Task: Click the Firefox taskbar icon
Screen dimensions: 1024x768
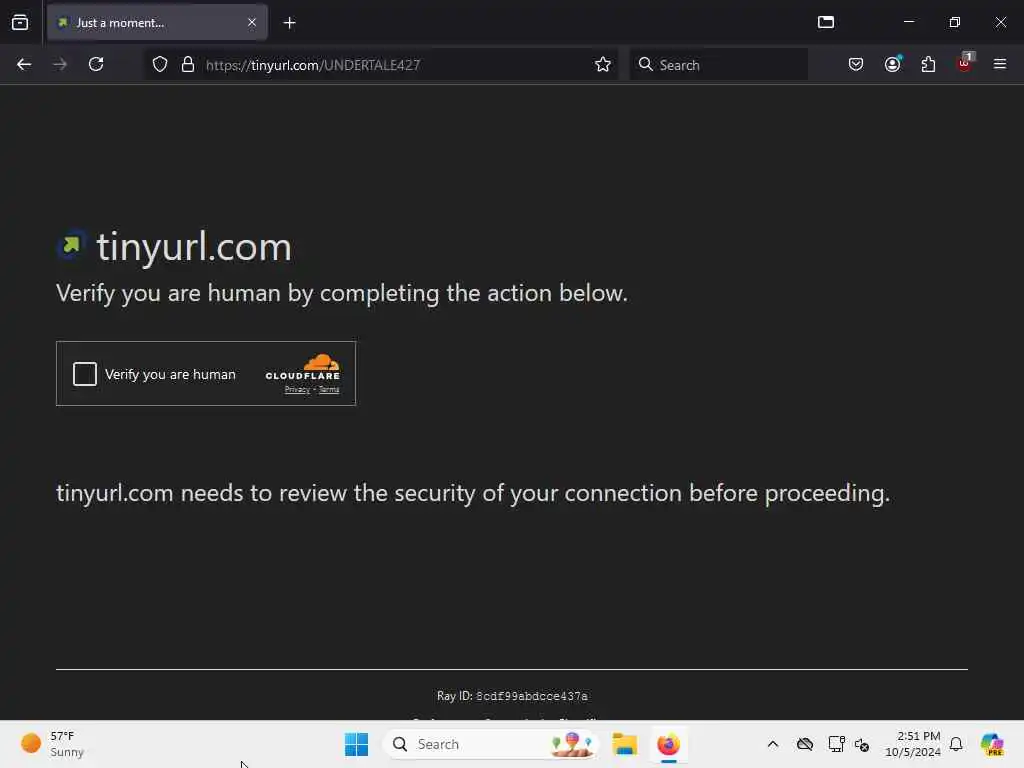Action: point(668,744)
